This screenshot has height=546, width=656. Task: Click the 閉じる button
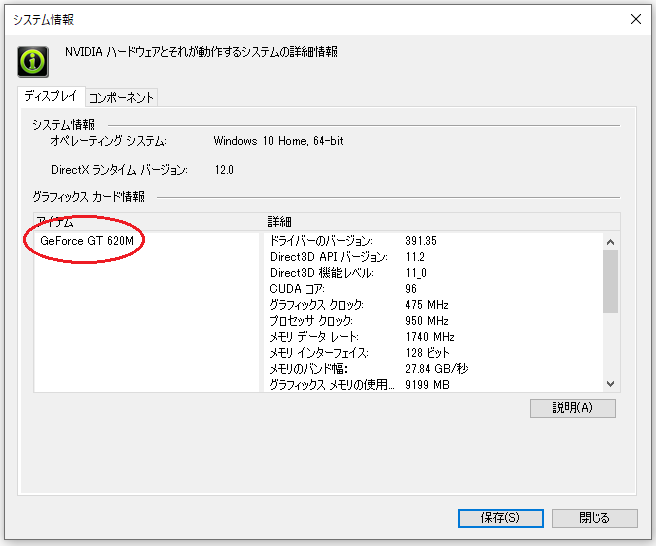pos(594,518)
